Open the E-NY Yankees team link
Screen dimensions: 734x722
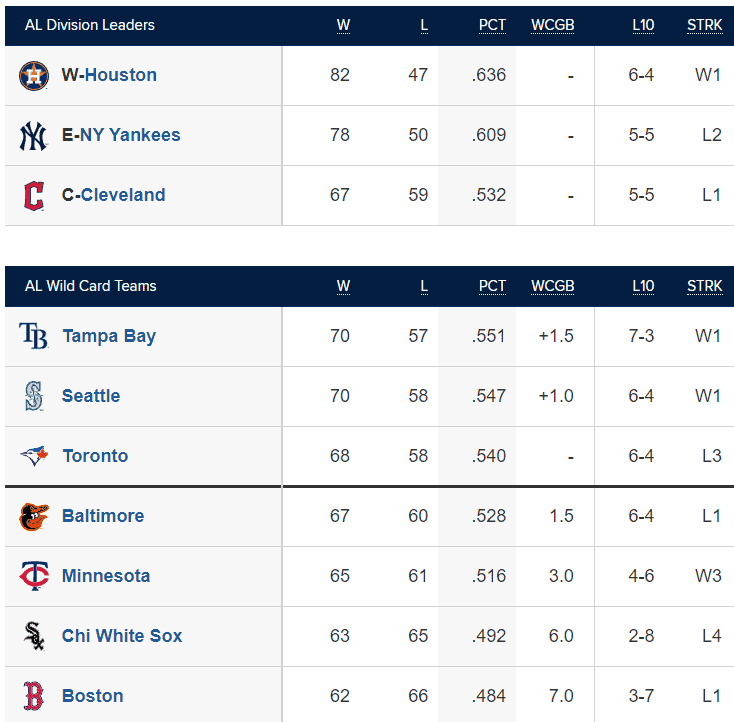pos(121,135)
